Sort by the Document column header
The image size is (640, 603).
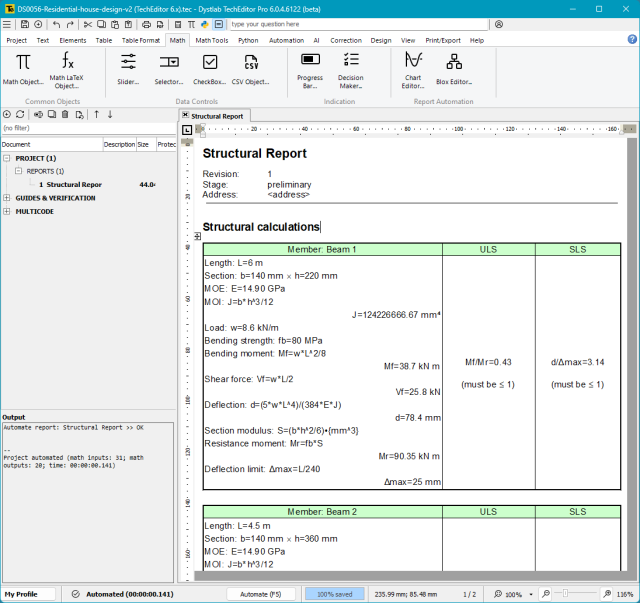click(x=51, y=145)
